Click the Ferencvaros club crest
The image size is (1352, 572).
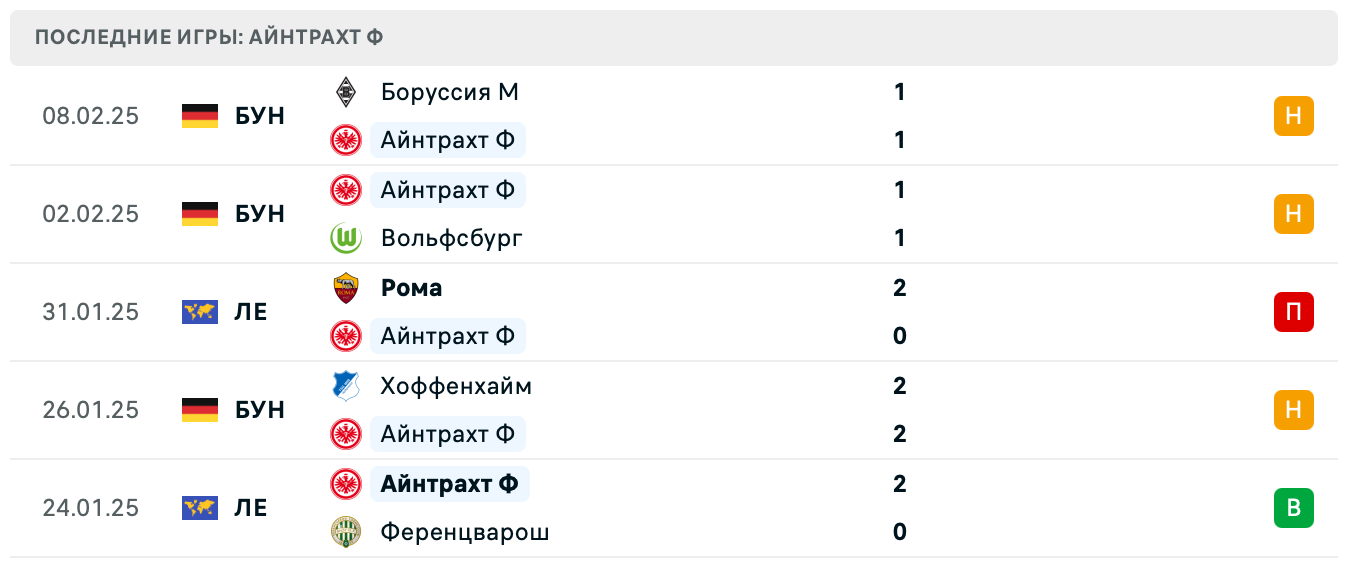pos(346,532)
